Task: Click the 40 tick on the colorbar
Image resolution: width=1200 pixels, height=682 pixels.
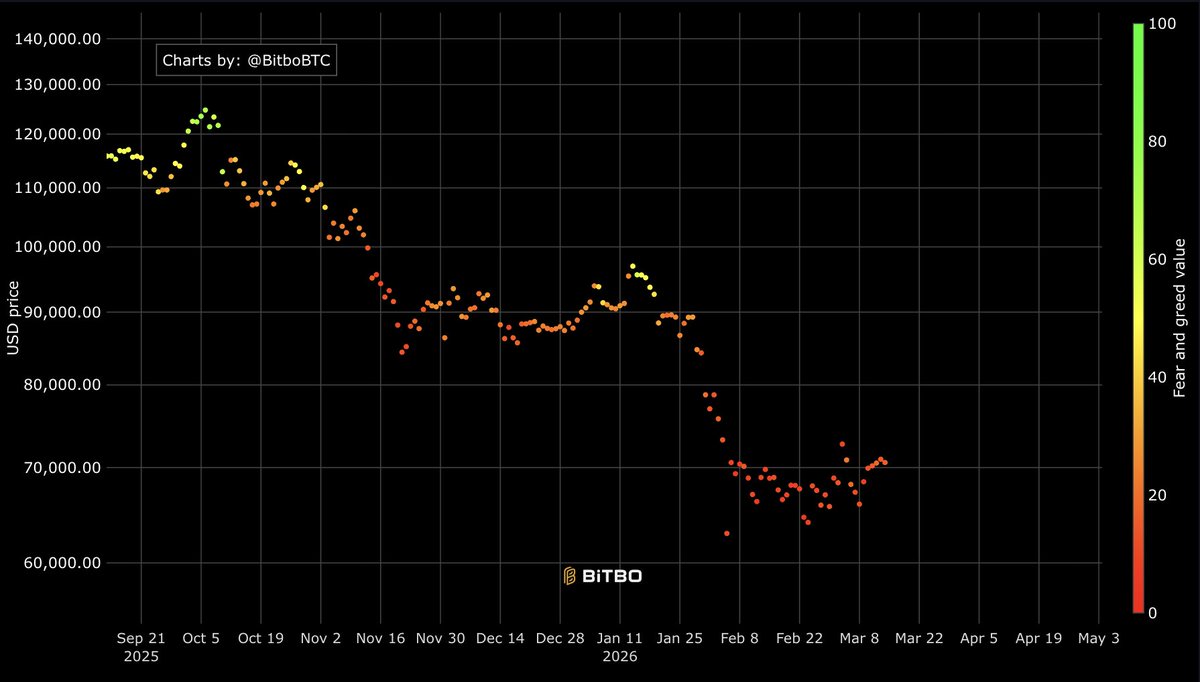Action: coord(1159,377)
